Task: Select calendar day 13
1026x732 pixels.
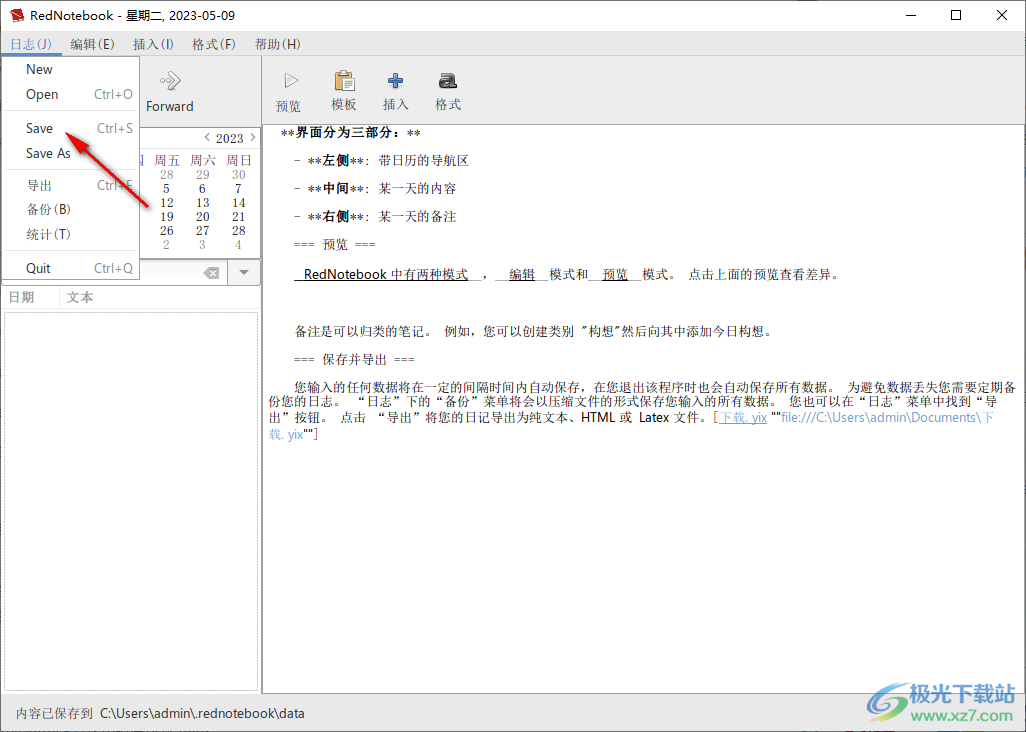Action: [203, 203]
